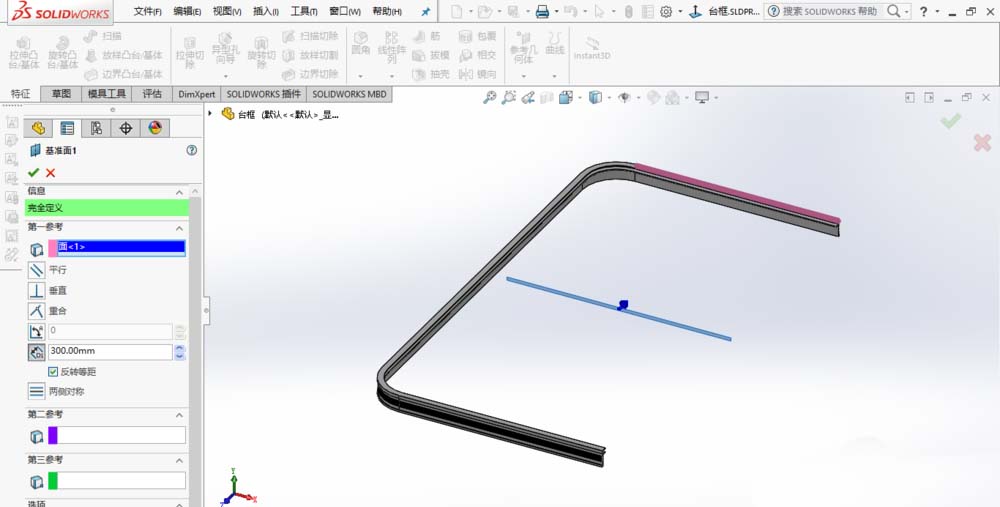
Task: Click the magnifier search button in help box
Action: pos(894,11)
